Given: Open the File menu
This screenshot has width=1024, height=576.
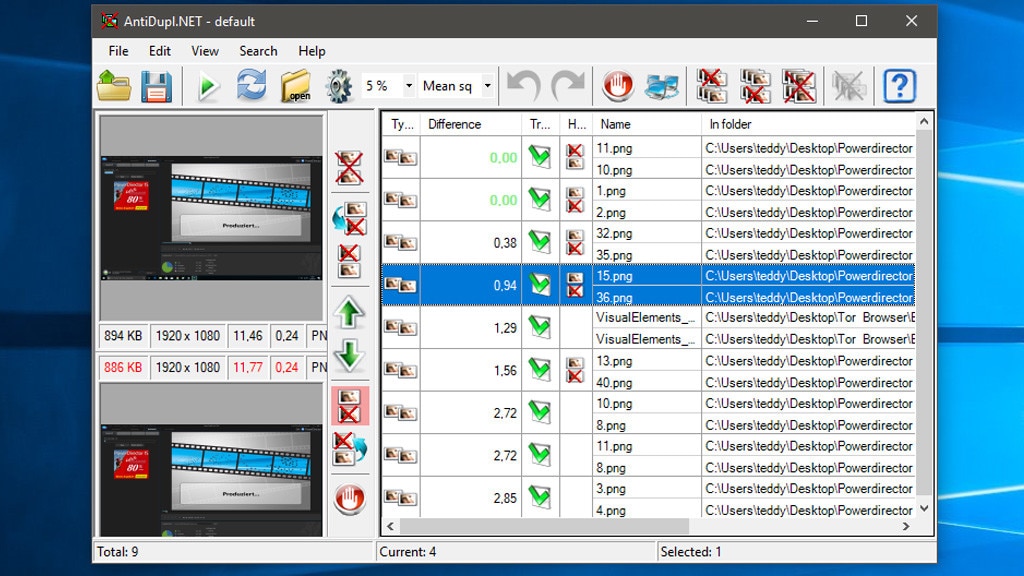Looking at the screenshot, I should [118, 51].
